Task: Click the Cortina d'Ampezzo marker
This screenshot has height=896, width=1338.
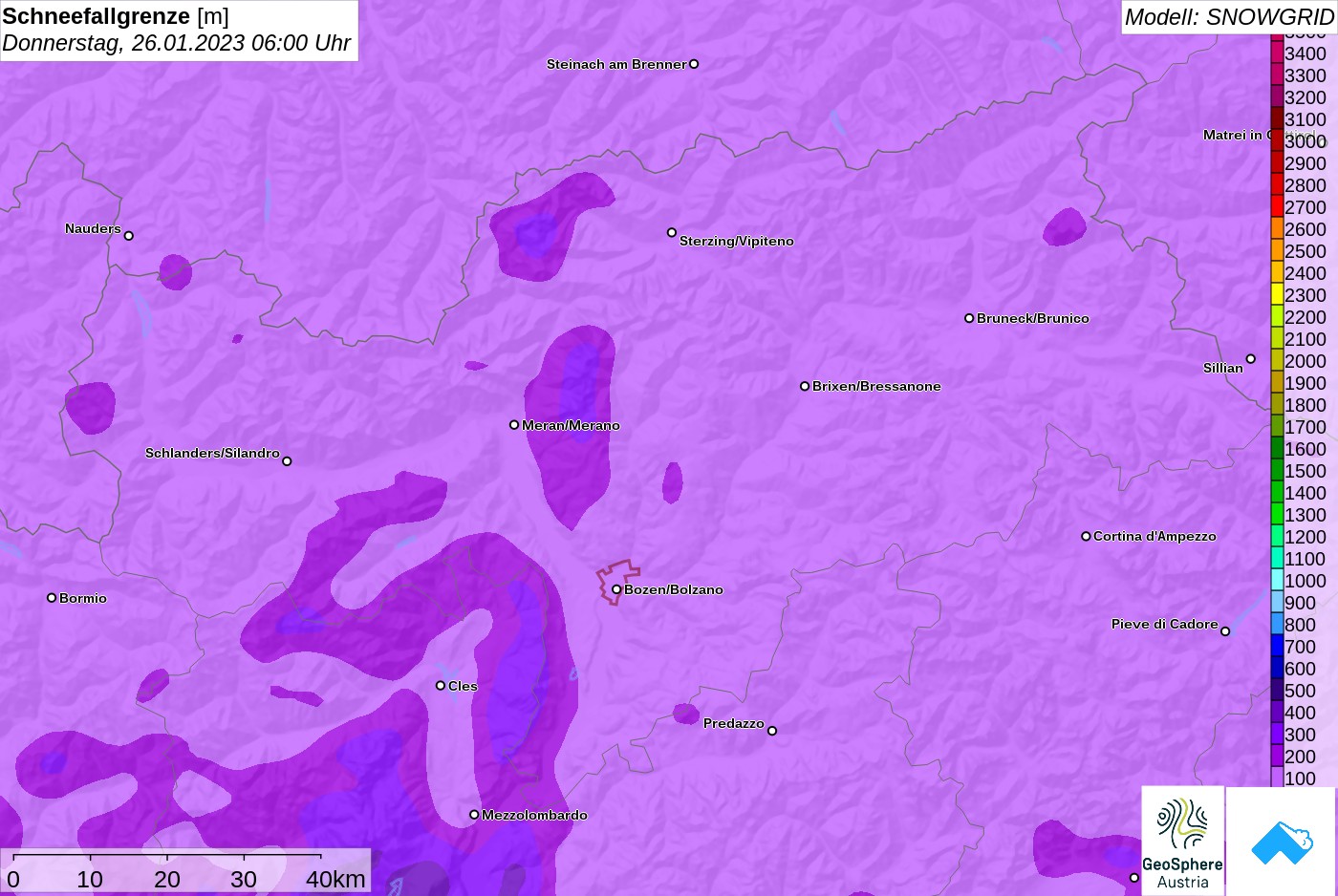Action: [x=1086, y=536]
